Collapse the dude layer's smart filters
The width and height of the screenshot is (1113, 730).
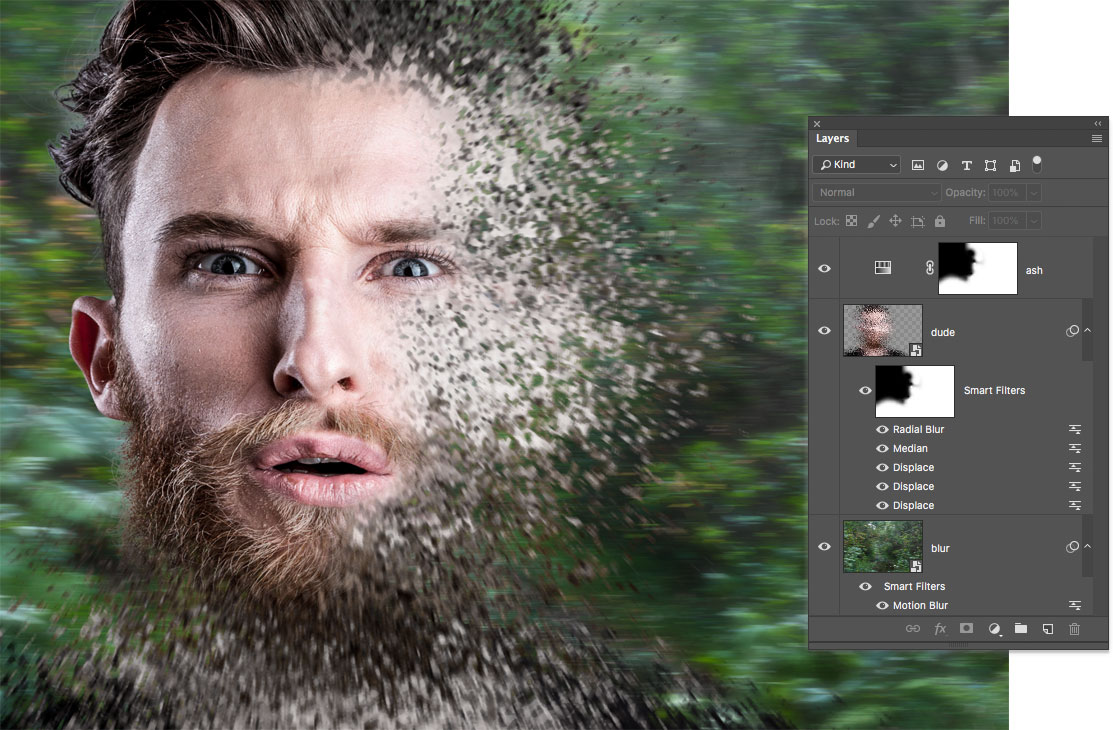pyautogui.click(x=1088, y=331)
